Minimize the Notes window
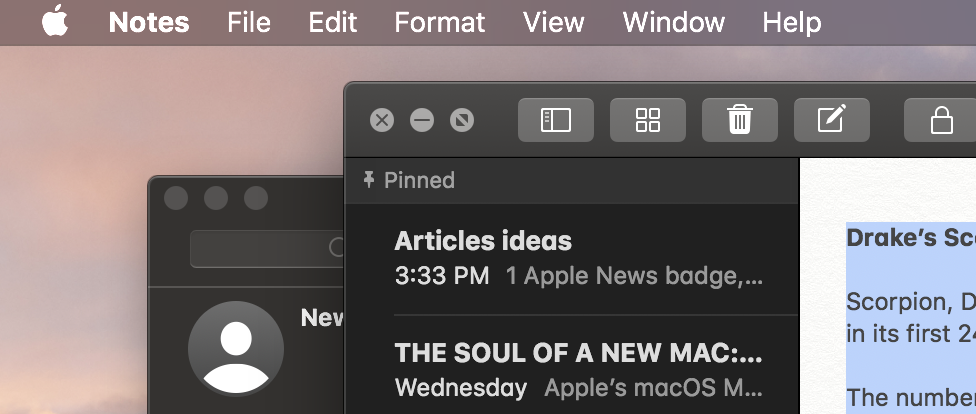 coord(422,121)
